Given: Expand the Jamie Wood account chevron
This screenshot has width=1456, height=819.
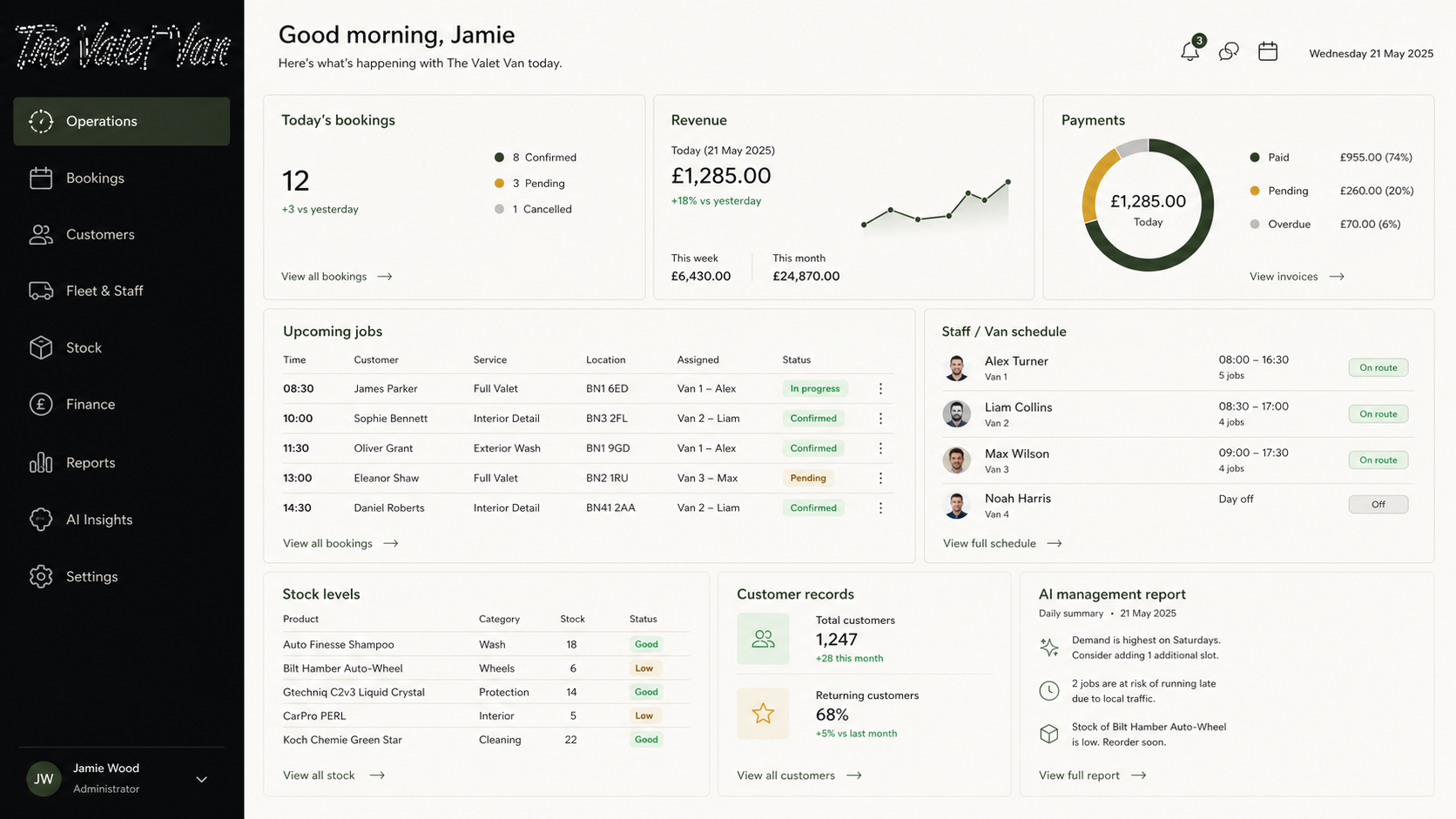Looking at the screenshot, I should [x=201, y=780].
